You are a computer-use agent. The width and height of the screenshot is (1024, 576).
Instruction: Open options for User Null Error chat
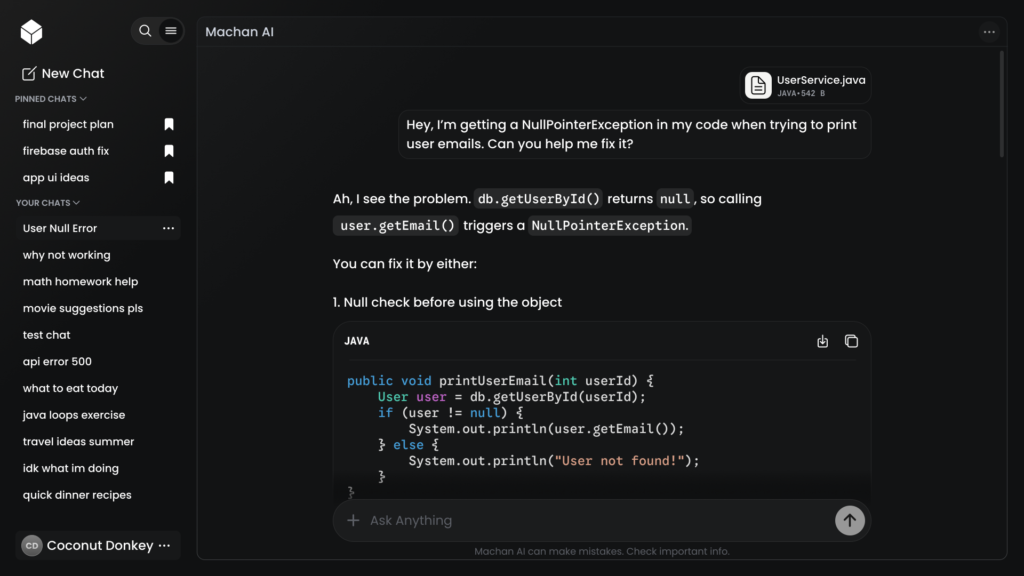[x=168, y=228]
